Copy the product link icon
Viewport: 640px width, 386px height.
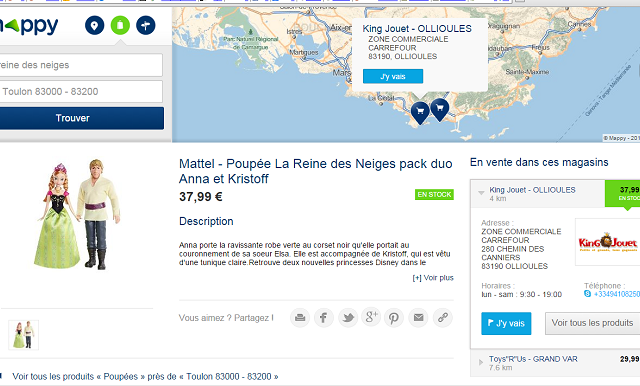click(x=443, y=317)
